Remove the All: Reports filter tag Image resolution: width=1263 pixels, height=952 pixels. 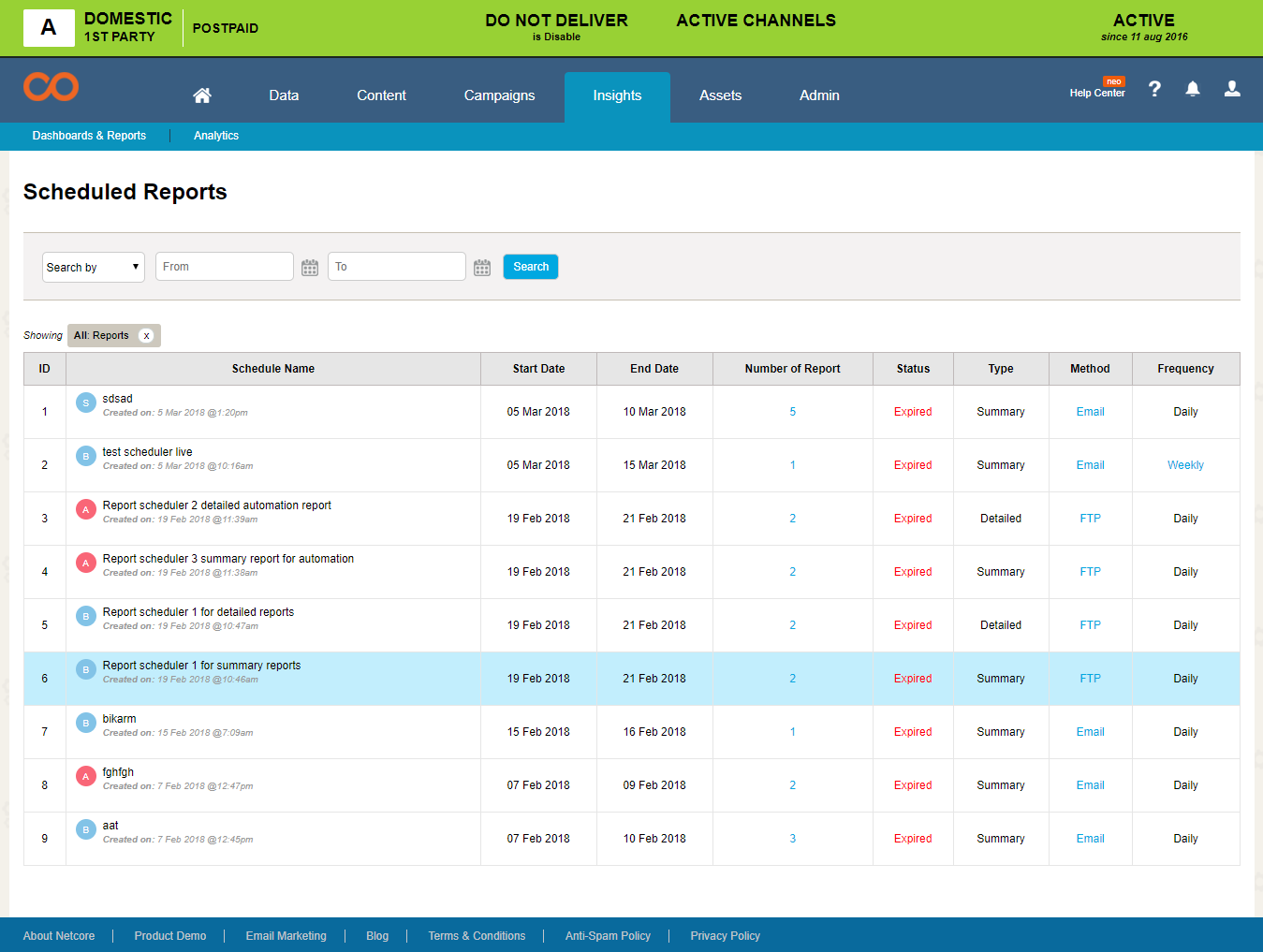(x=146, y=336)
